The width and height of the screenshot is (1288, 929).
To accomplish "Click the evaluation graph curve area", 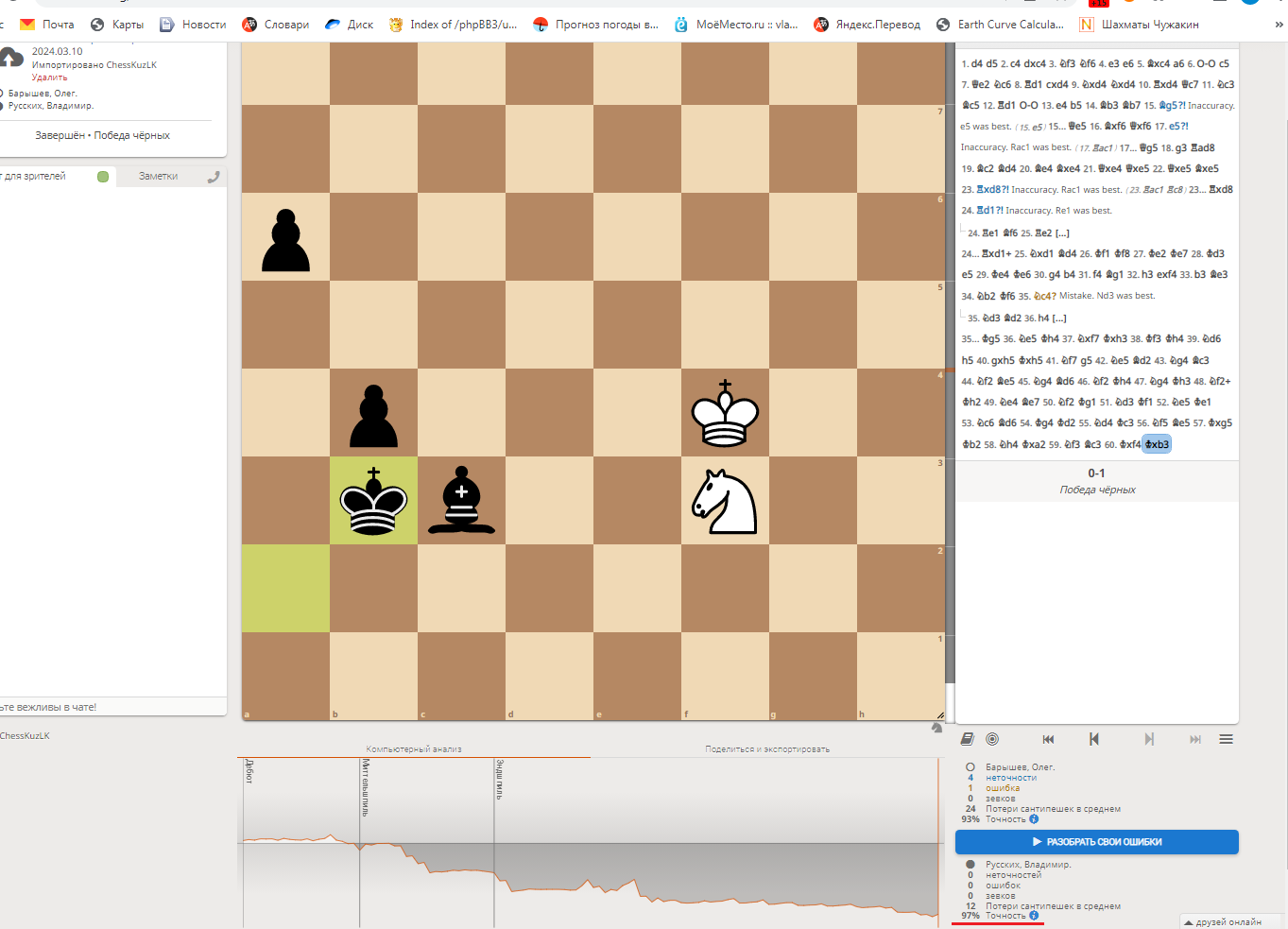I will (590, 842).
